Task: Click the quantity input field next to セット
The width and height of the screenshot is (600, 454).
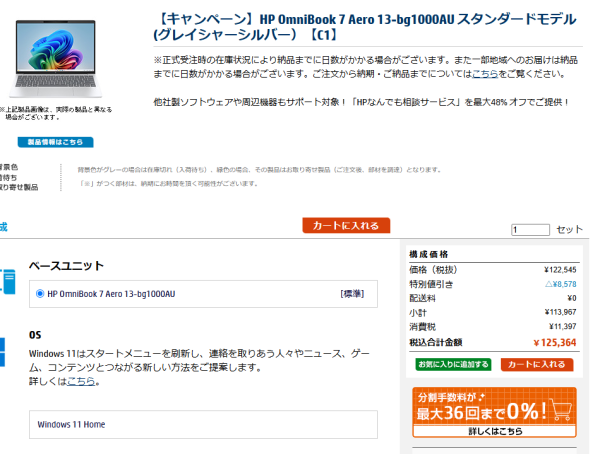Action: pos(530,230)
